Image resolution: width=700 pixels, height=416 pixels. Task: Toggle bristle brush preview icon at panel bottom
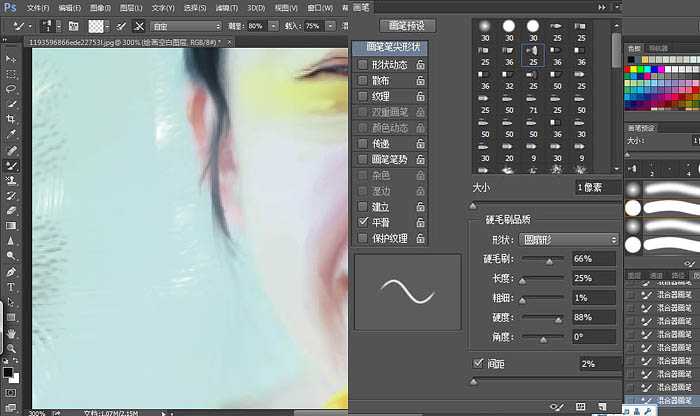557,406
